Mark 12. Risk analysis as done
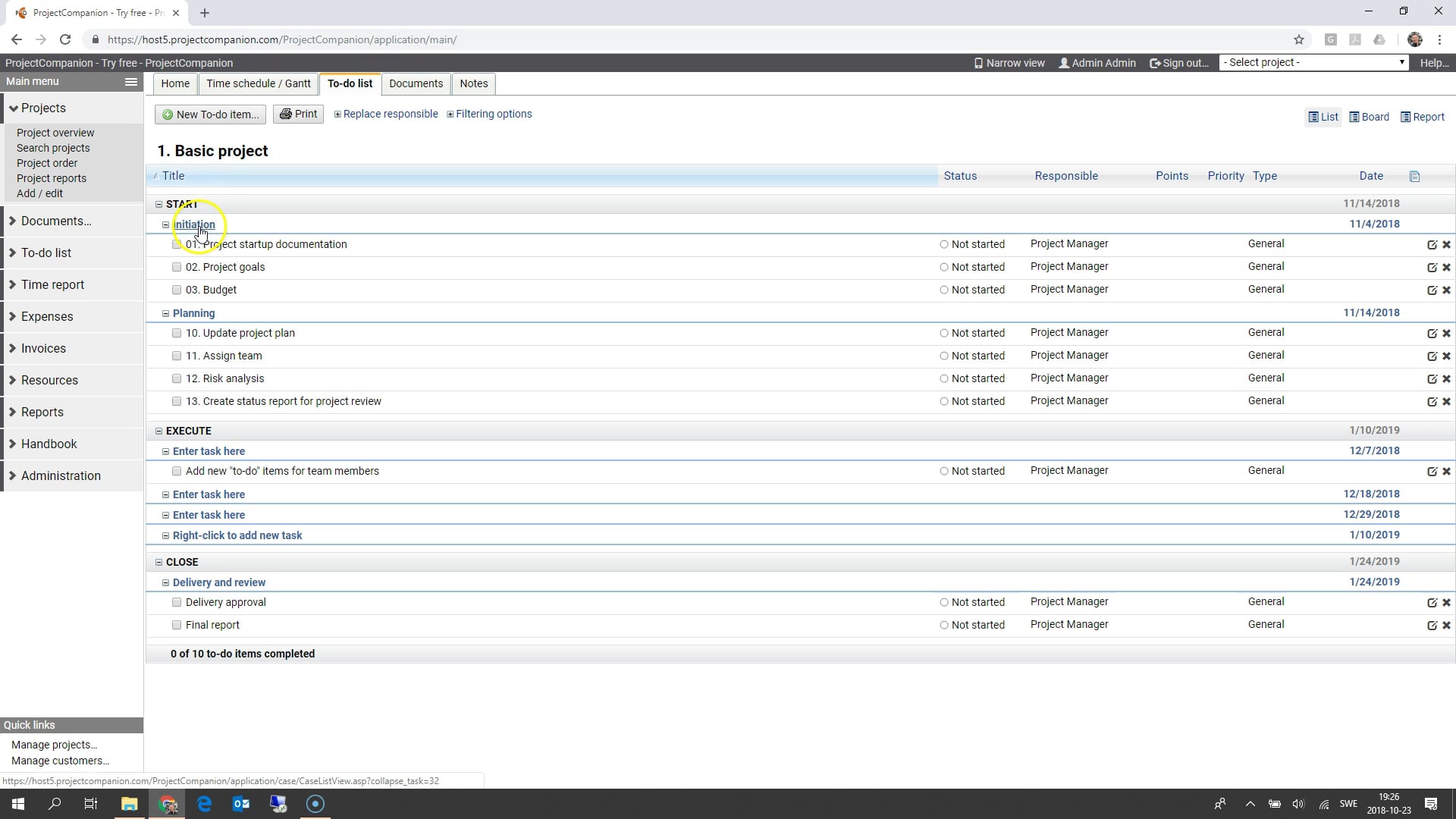Viewport: 1456px width, 819px height. click(177, 378)
